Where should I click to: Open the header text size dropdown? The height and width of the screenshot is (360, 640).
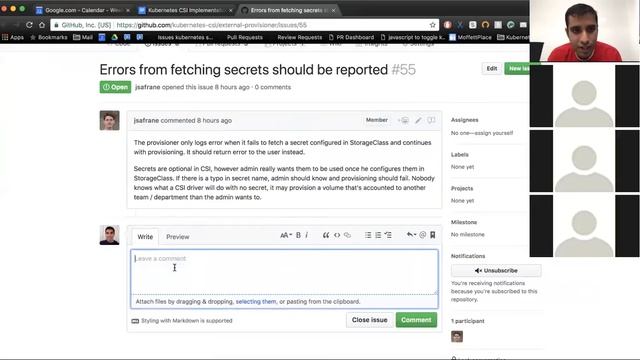click(286, 235)
